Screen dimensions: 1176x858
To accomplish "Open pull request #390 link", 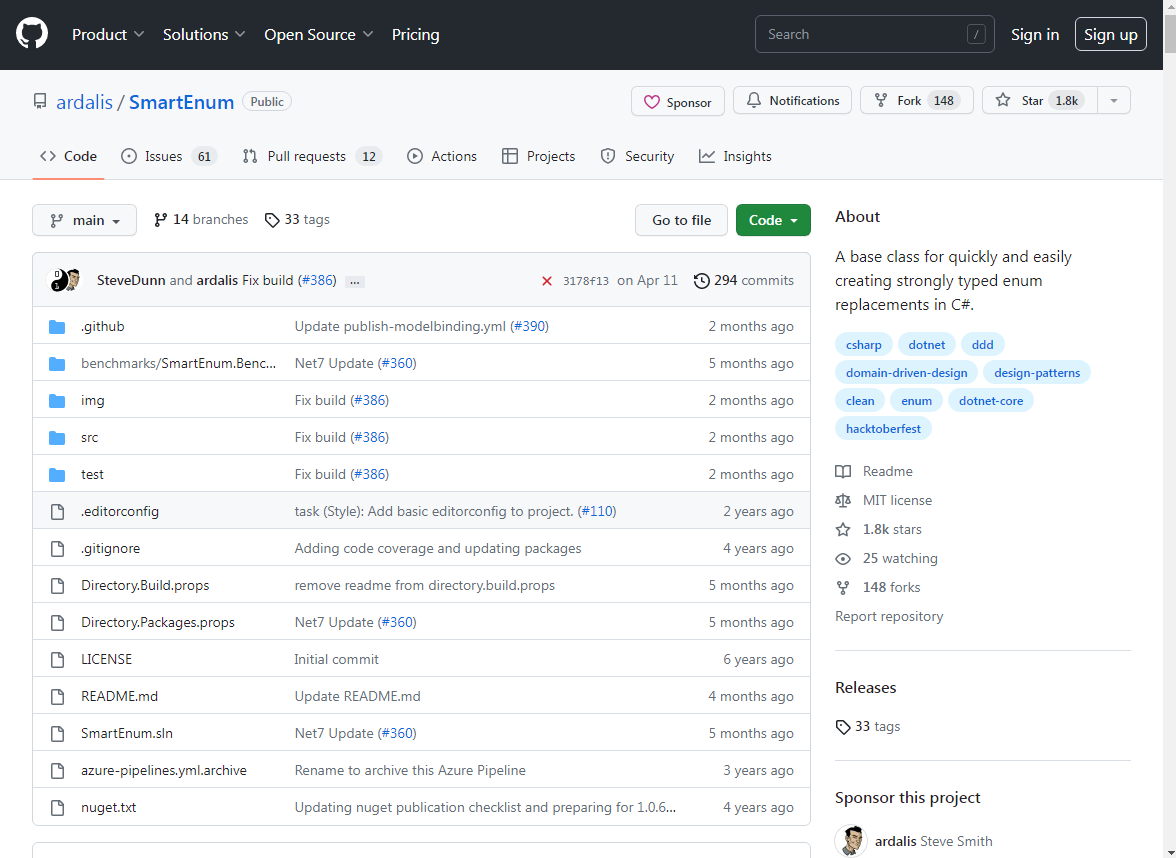I will pos(530,326).
